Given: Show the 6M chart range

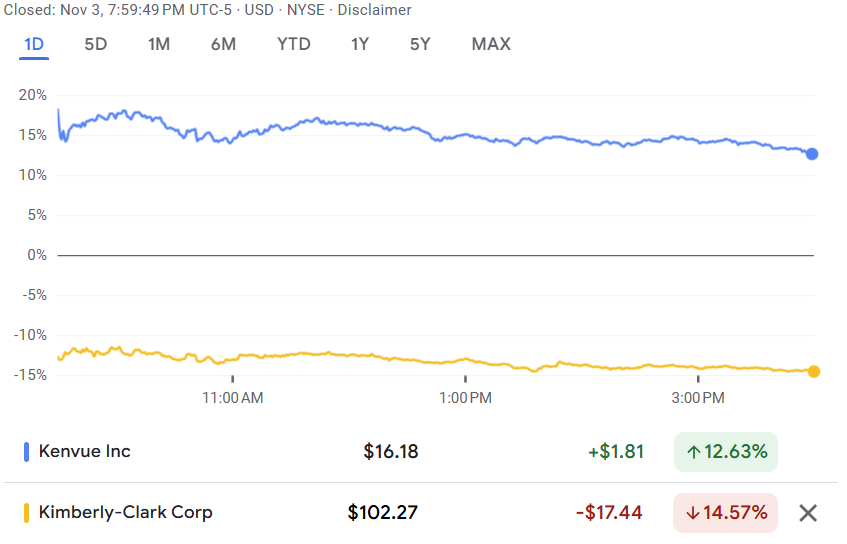Looking at the screenshot, I should point(223,44).
